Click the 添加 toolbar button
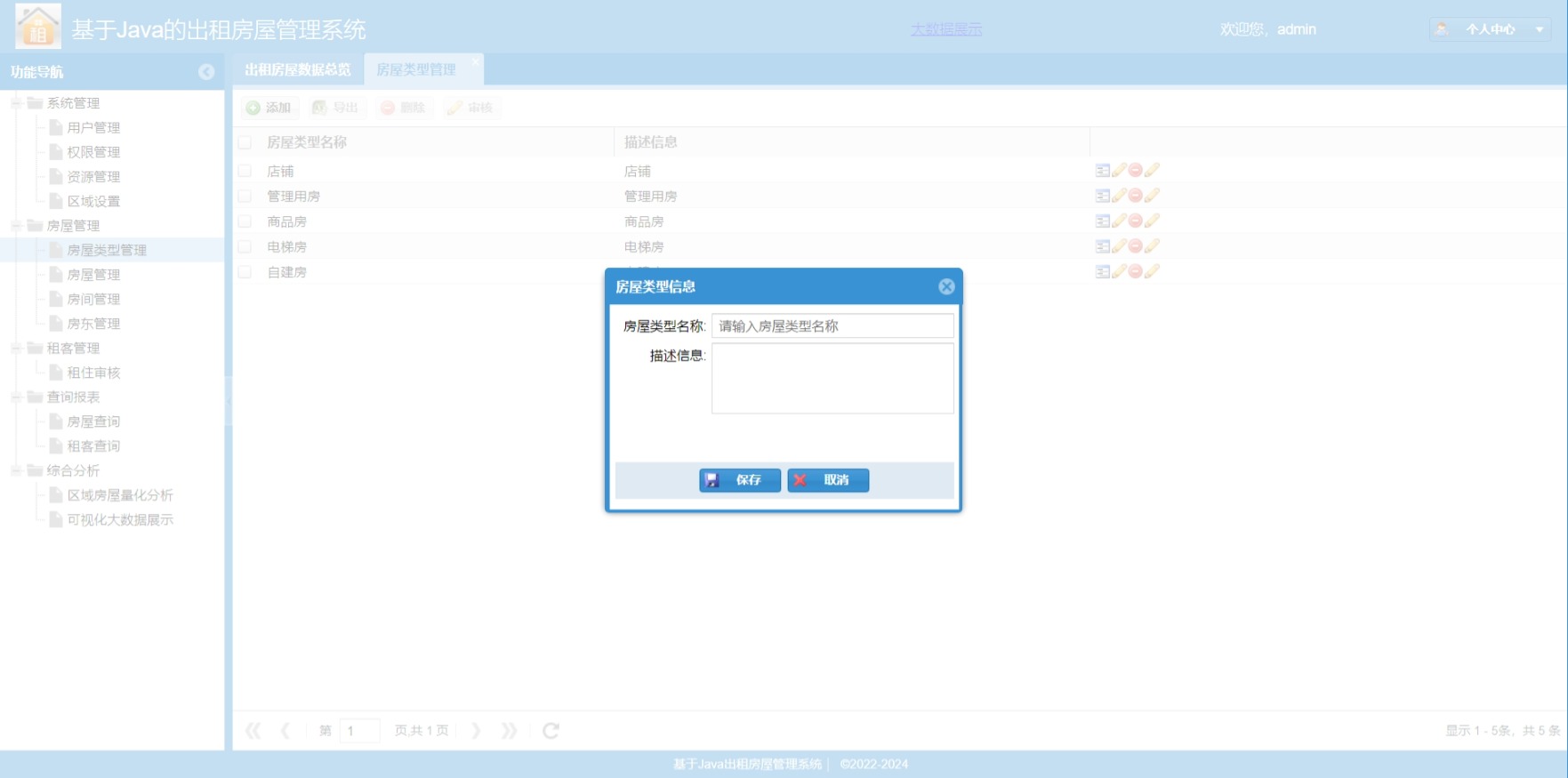 (x=269, y=108)
